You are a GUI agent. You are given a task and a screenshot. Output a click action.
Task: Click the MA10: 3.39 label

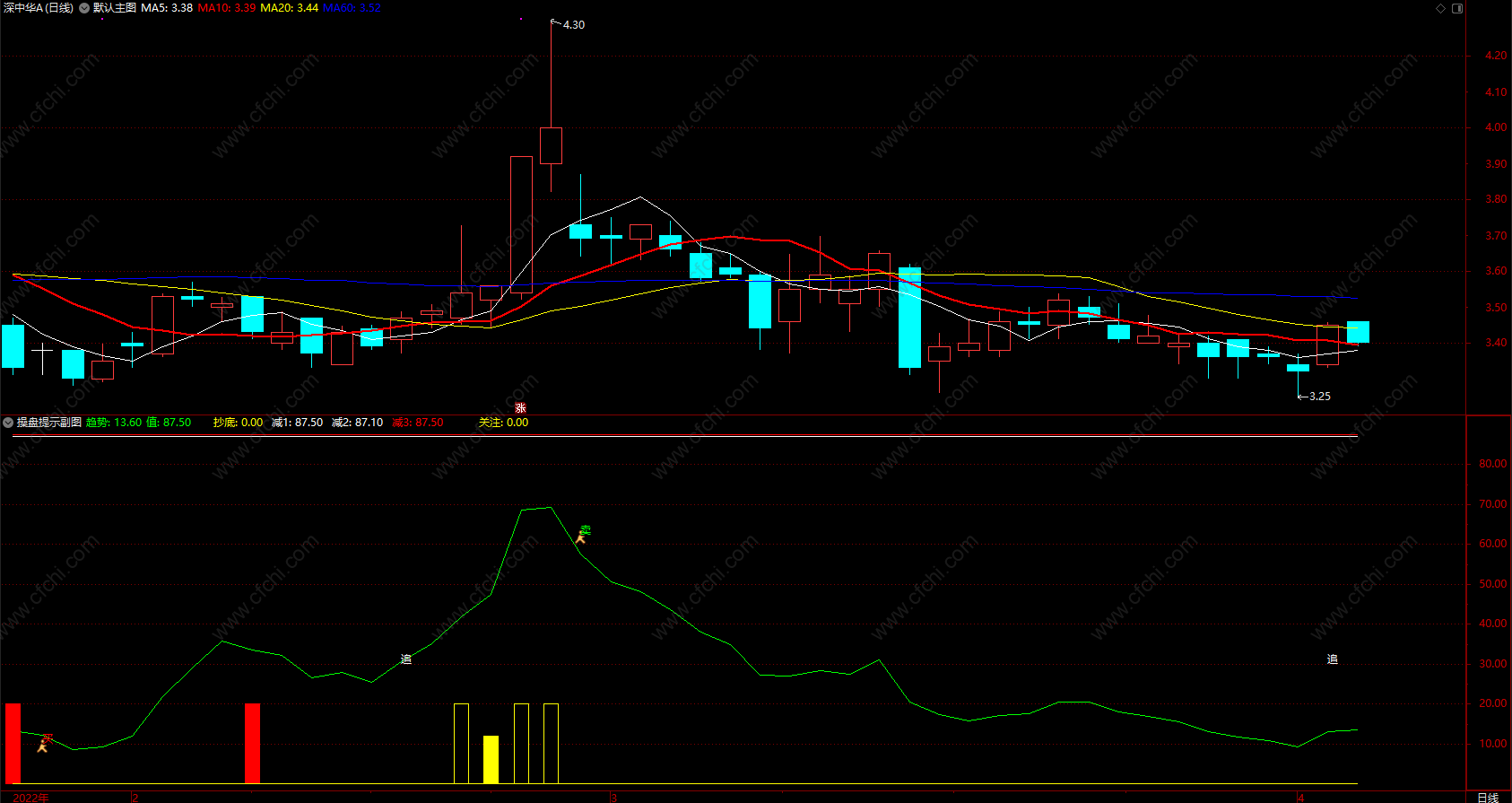(227, 8)
